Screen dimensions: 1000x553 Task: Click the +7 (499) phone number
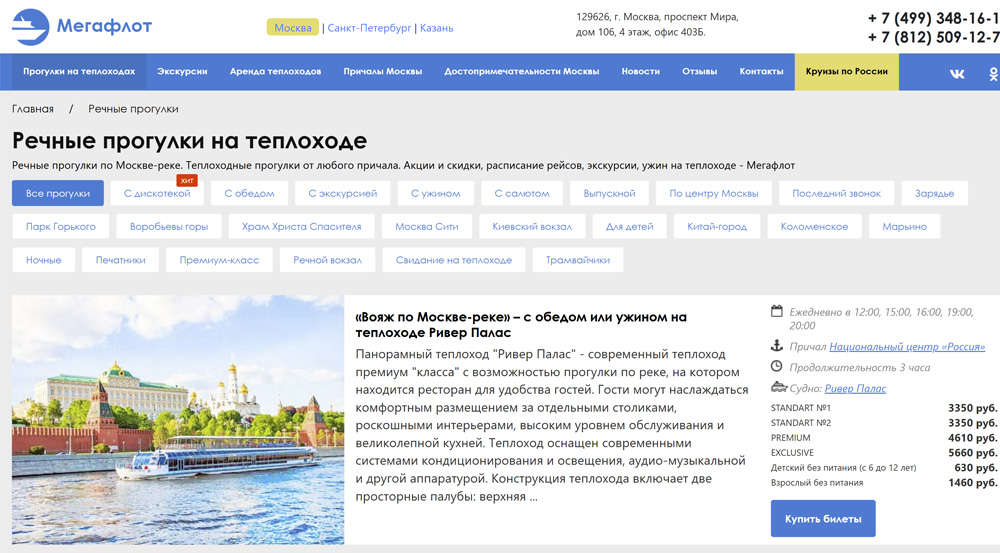tap(934, 18)
